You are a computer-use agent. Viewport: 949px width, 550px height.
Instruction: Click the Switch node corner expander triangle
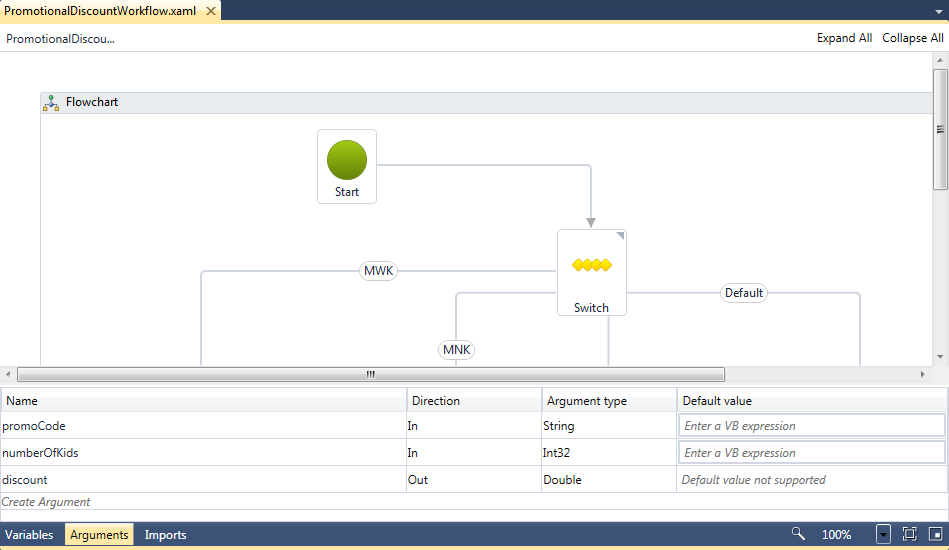[x=620, y=235]
